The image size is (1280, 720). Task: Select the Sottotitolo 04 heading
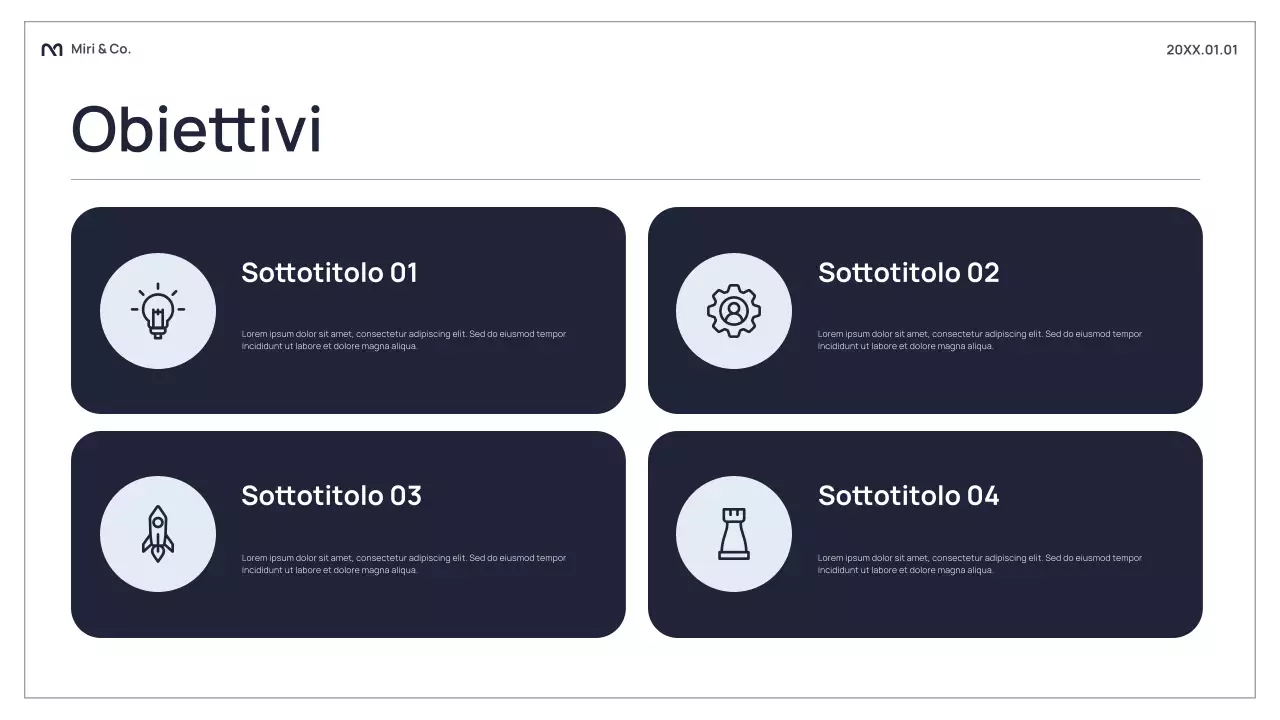[x=908, y=496]
